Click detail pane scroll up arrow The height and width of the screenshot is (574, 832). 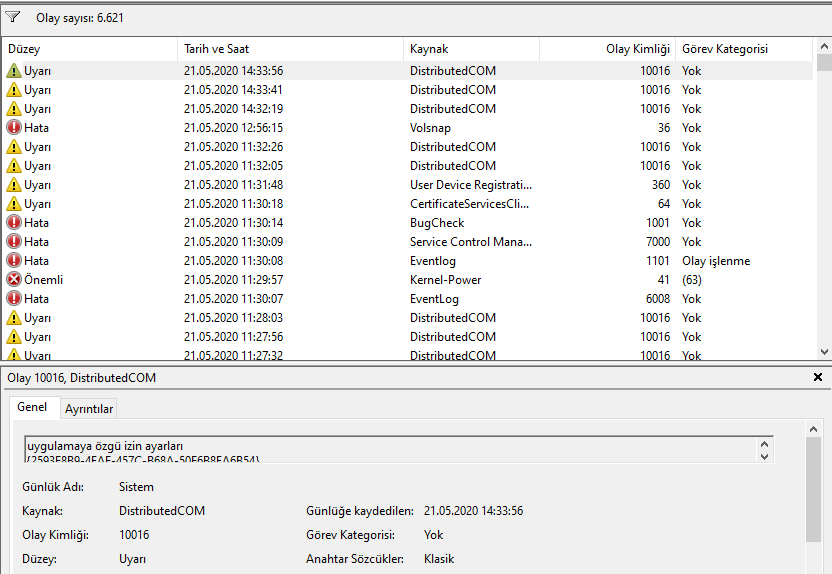(x=813, y=429)
